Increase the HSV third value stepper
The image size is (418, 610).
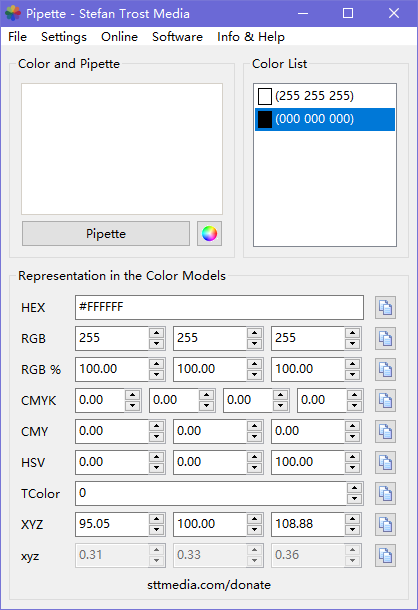tap(353, 457)
